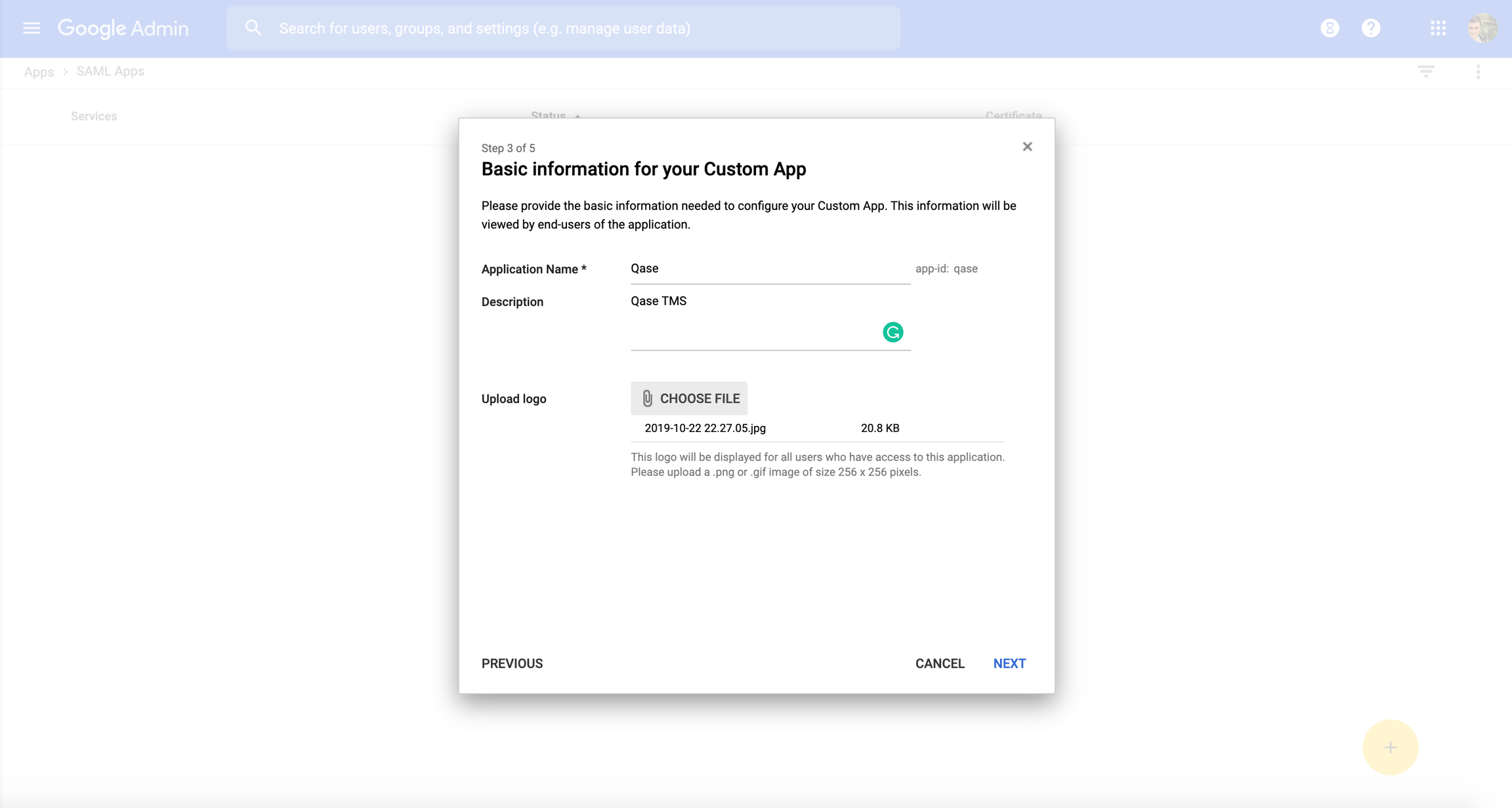Open the three-dot more options menu
This screenshot has width=1512, height=808.
[1478, 72]
